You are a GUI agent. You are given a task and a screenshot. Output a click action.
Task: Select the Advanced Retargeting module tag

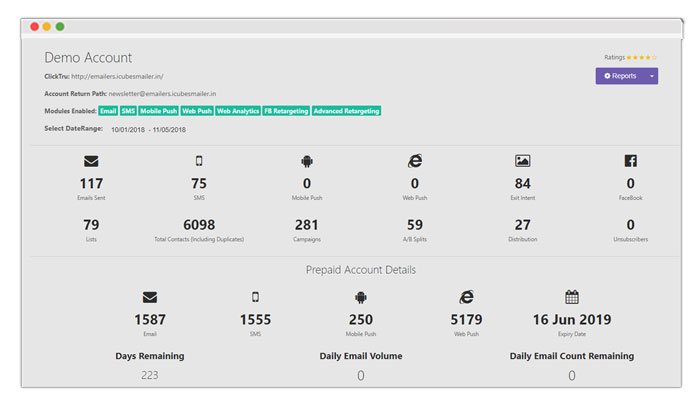point(346,111)
